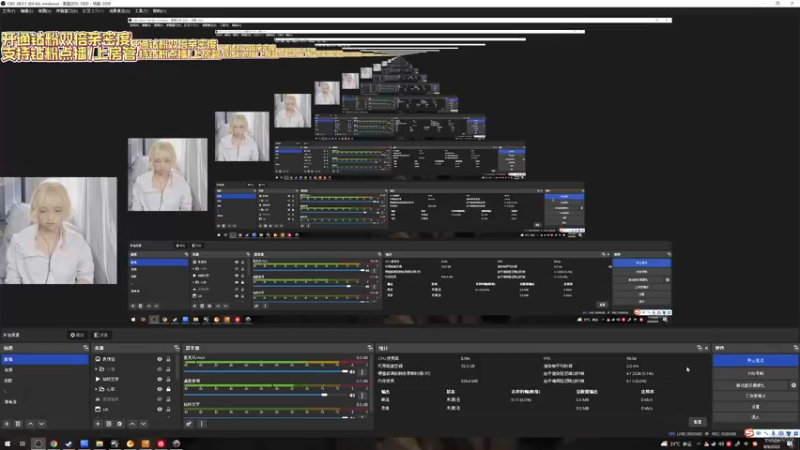The height and width of the screenshot is (450, 800).
Task: Toggle visibility of the first source row
Action: point(160,359)
